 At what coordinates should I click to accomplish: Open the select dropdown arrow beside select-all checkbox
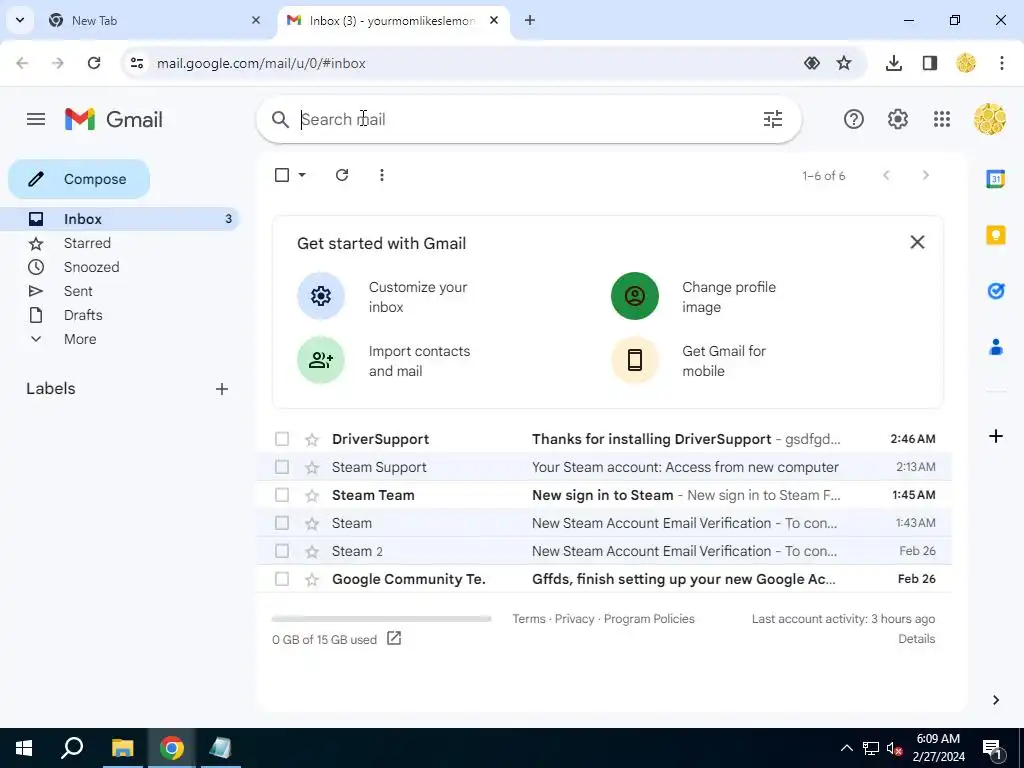pos(302,175)
